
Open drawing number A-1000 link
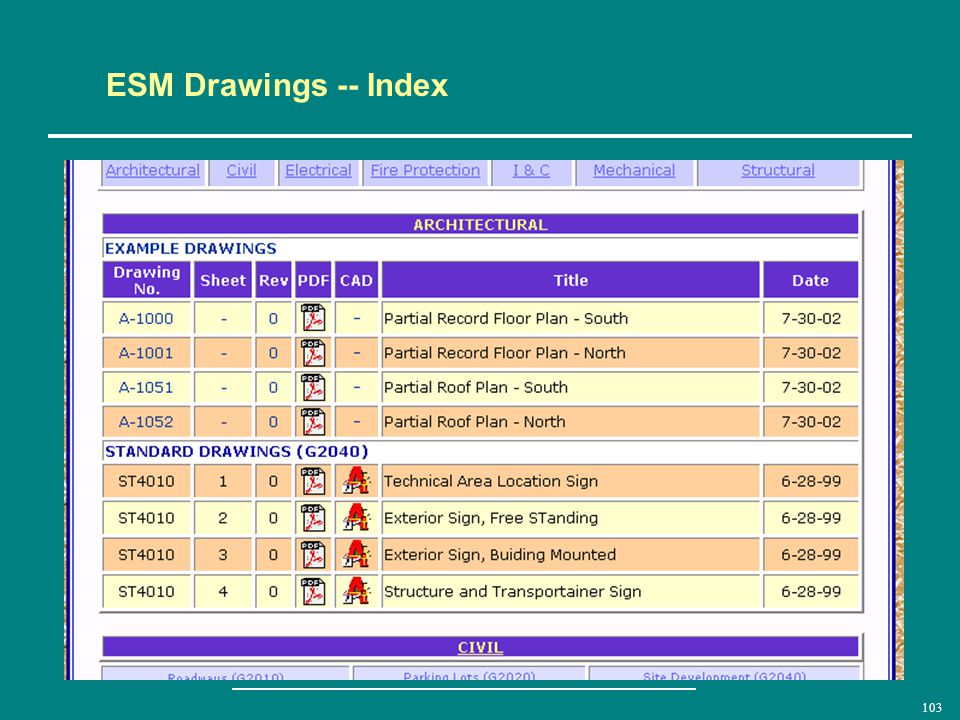146,318
